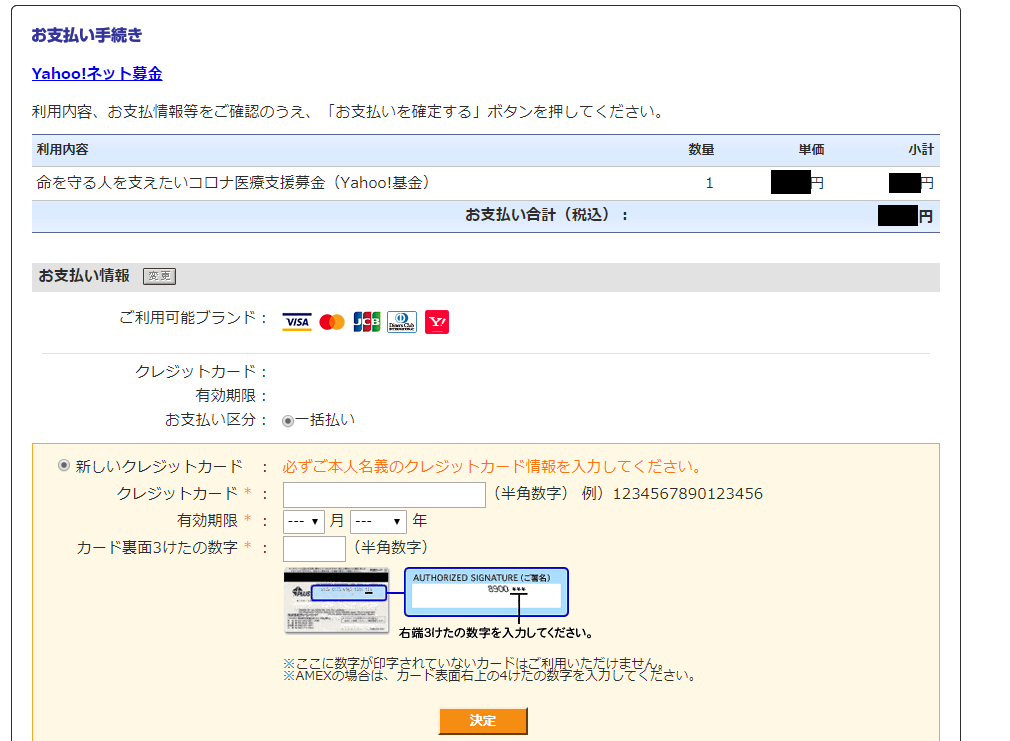The height and width of the screenshot is (741, 1010).
Task: Click the 数量 column header
Action: coord(701,149)
